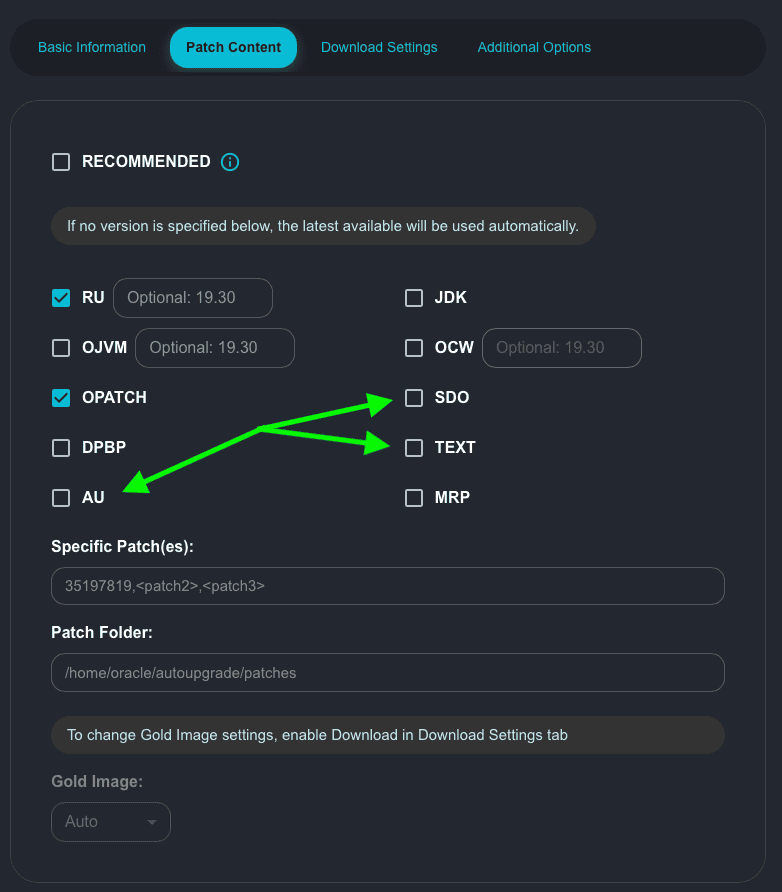The width and height of the screenshot is (782, 892).
Task: Click the Patch Folder text field
Action: point(387,673)
